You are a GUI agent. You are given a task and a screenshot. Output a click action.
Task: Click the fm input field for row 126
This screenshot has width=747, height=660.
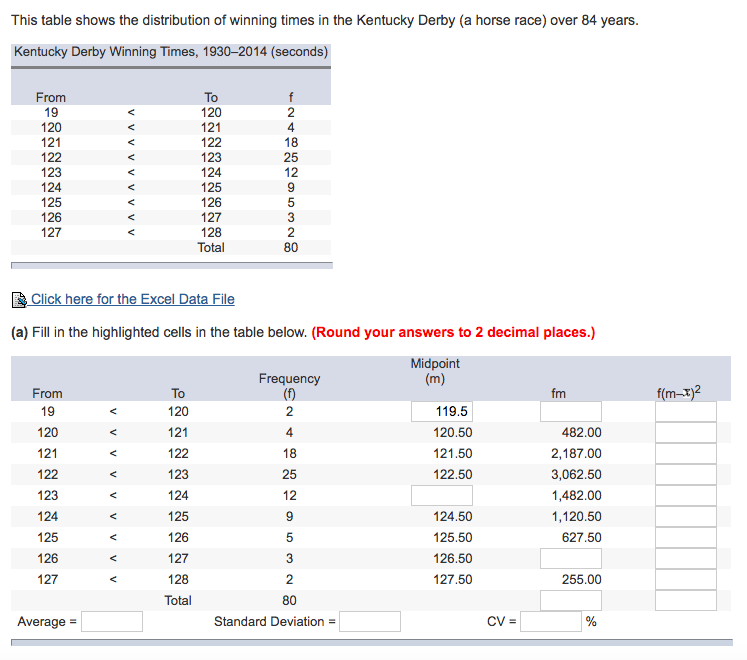click(x=571, y=558)
